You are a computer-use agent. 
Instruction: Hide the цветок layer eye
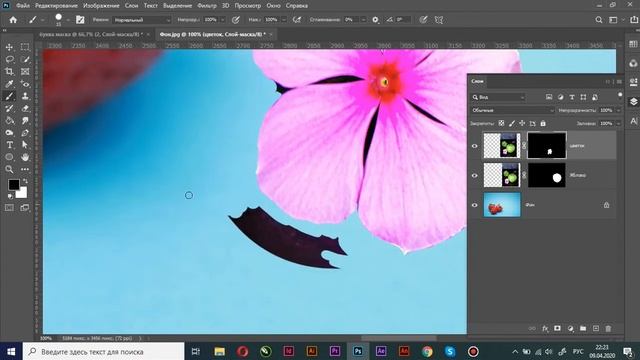tap(475, 146)
